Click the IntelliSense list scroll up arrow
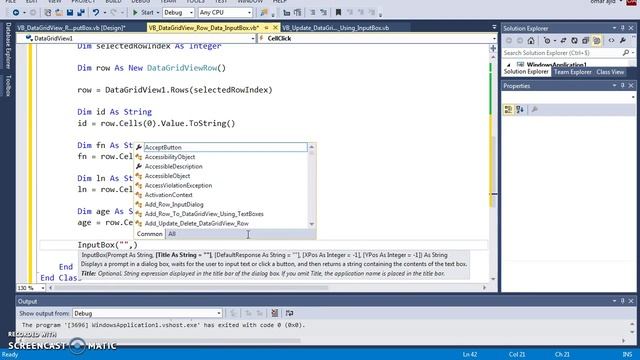The height and width of the screenshot is (360, 640). point(312,147)
